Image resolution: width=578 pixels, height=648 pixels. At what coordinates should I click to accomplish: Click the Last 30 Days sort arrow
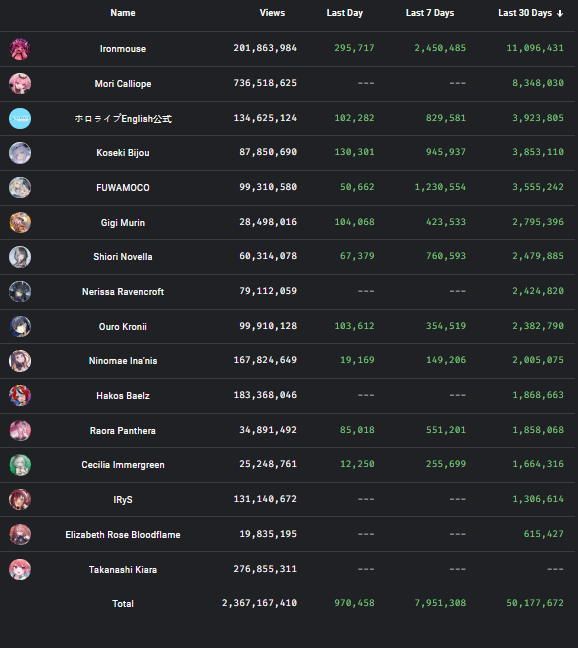click(x=560, y=14)
